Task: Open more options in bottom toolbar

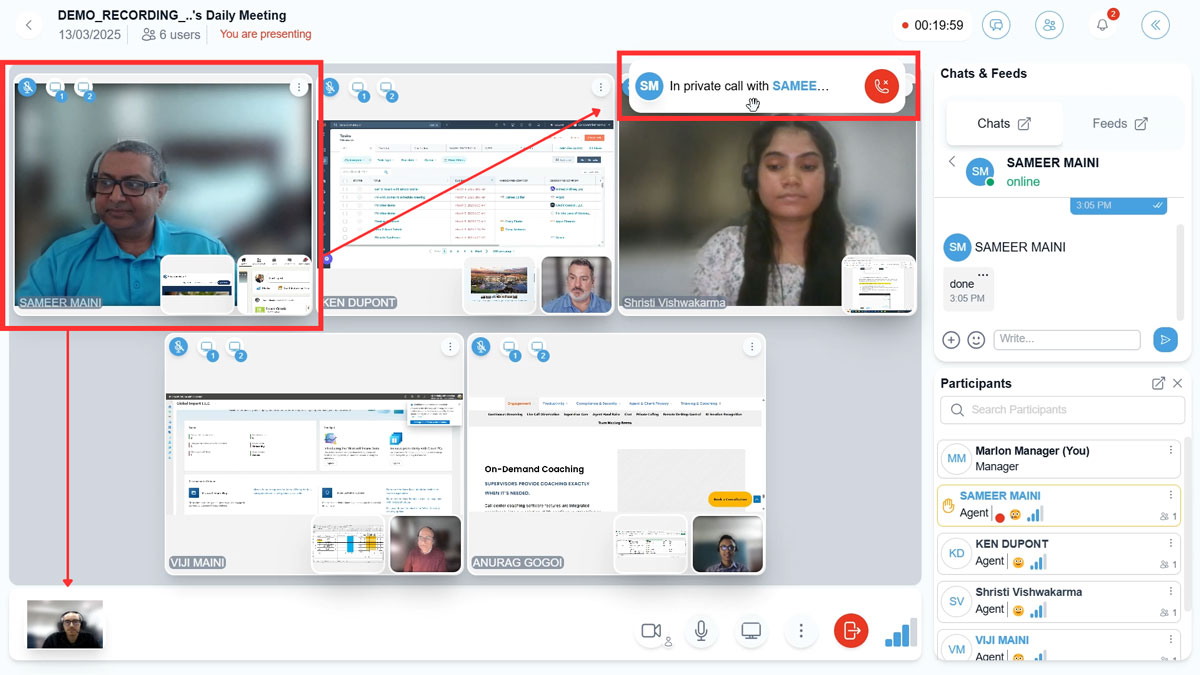Action: tap(801, 631)
